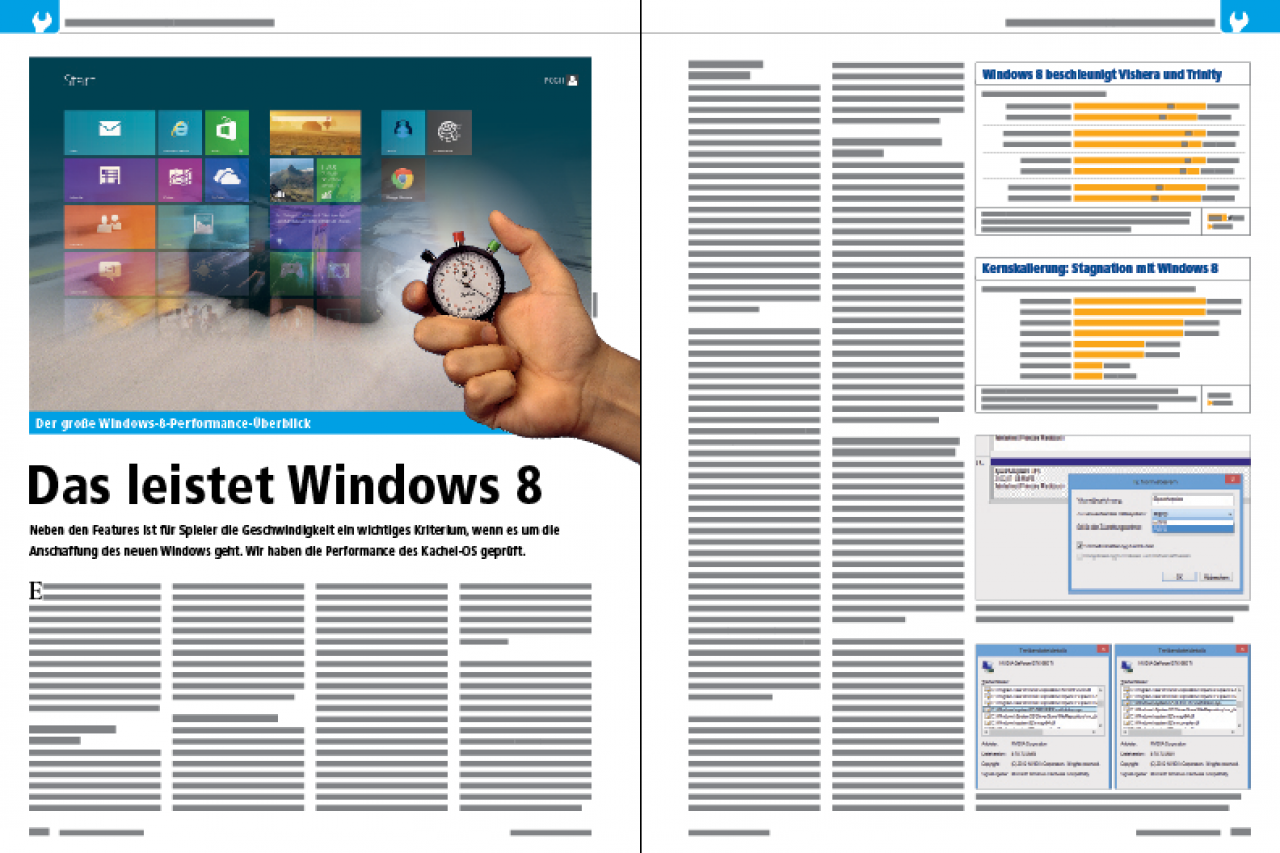Click the 'Das leistet Windows 8' headline
1280x853 pixels.
pyautogui.click(x=284, y=485)
